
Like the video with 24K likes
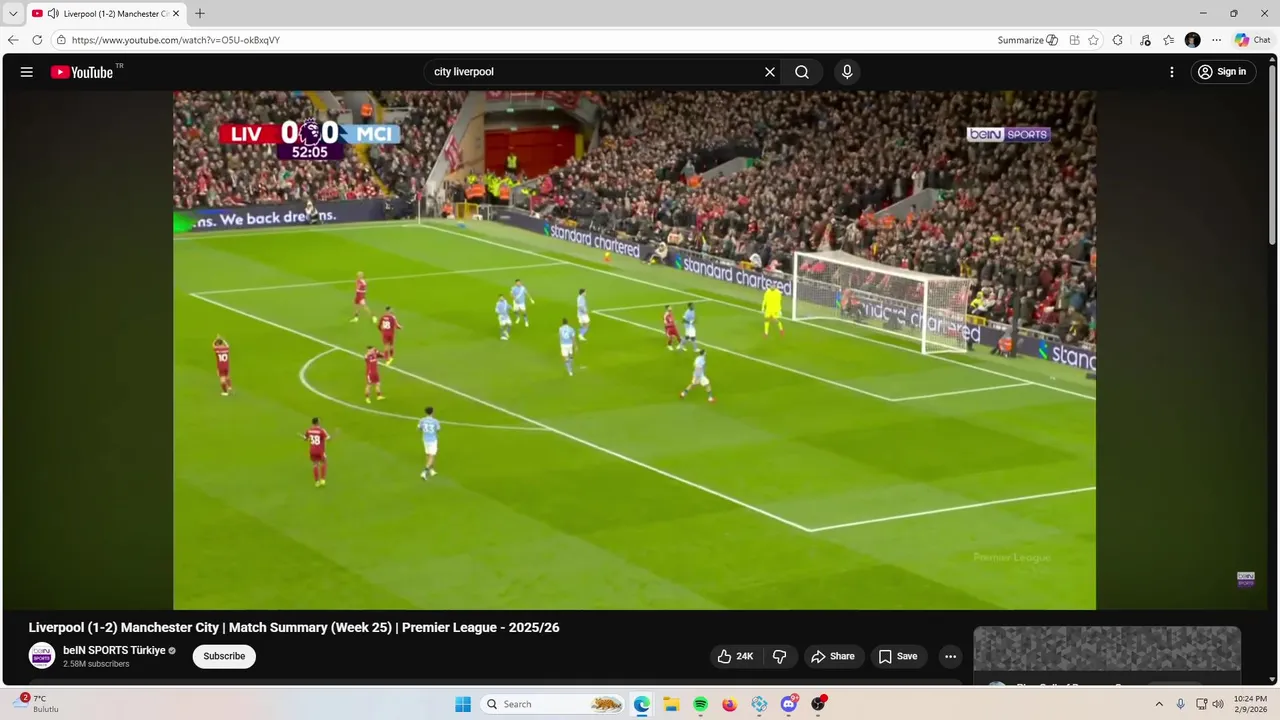pos(735,656)
